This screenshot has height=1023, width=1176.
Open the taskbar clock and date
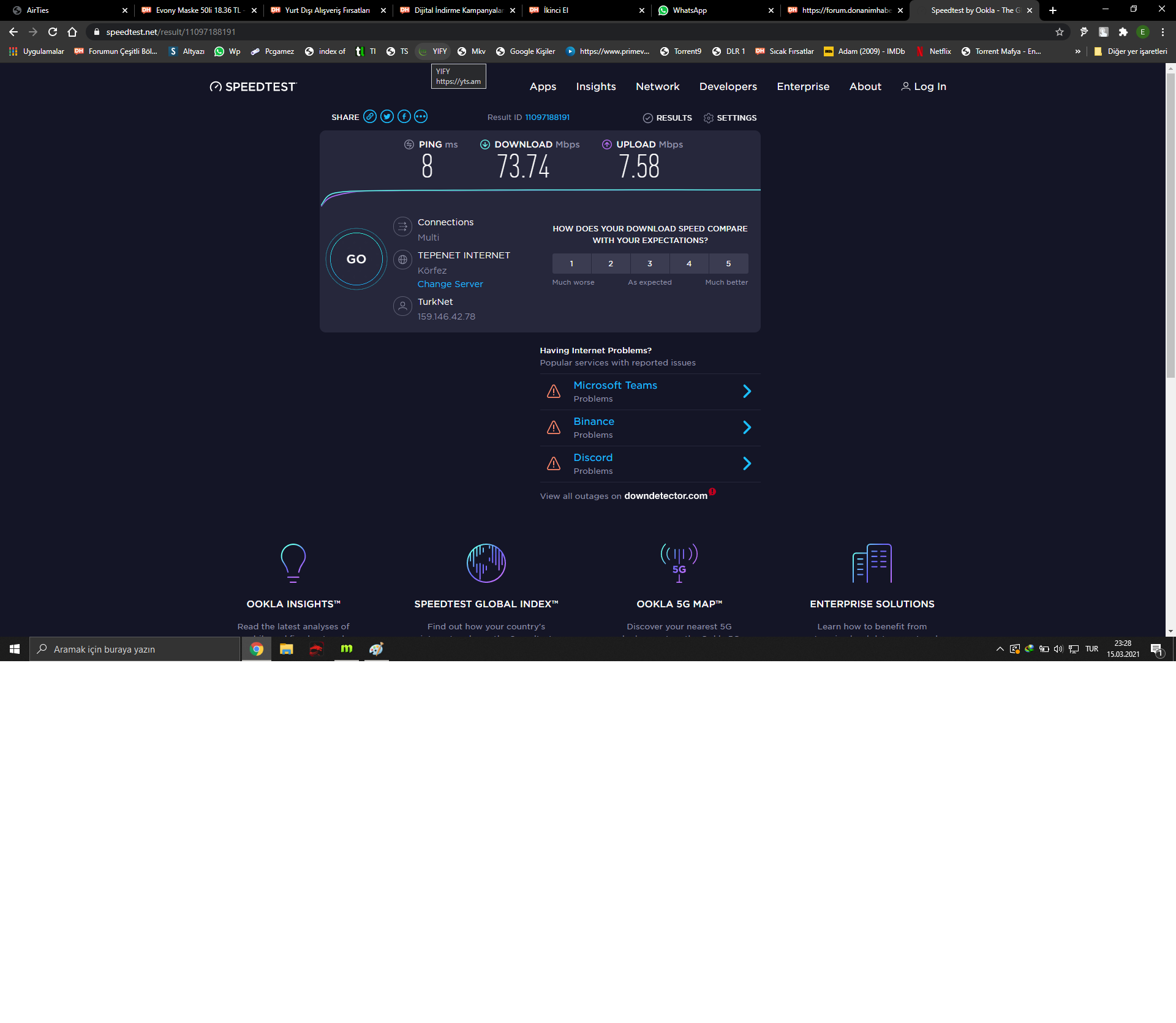click(x=1123, y=649)
